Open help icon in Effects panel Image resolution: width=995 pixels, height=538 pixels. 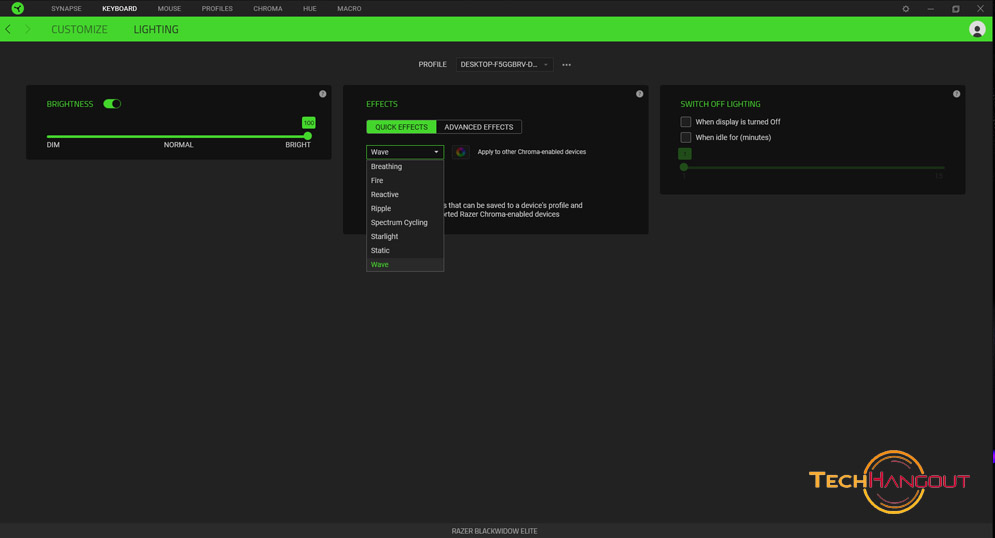coord(640,94)
